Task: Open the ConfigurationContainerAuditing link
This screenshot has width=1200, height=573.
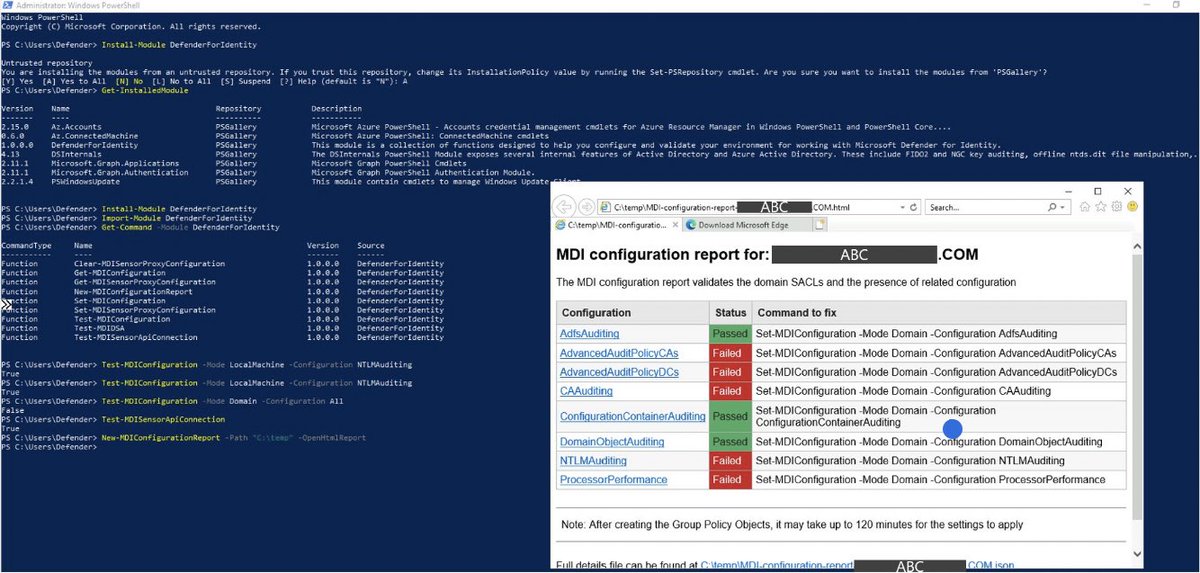Action: coord(632,416)
